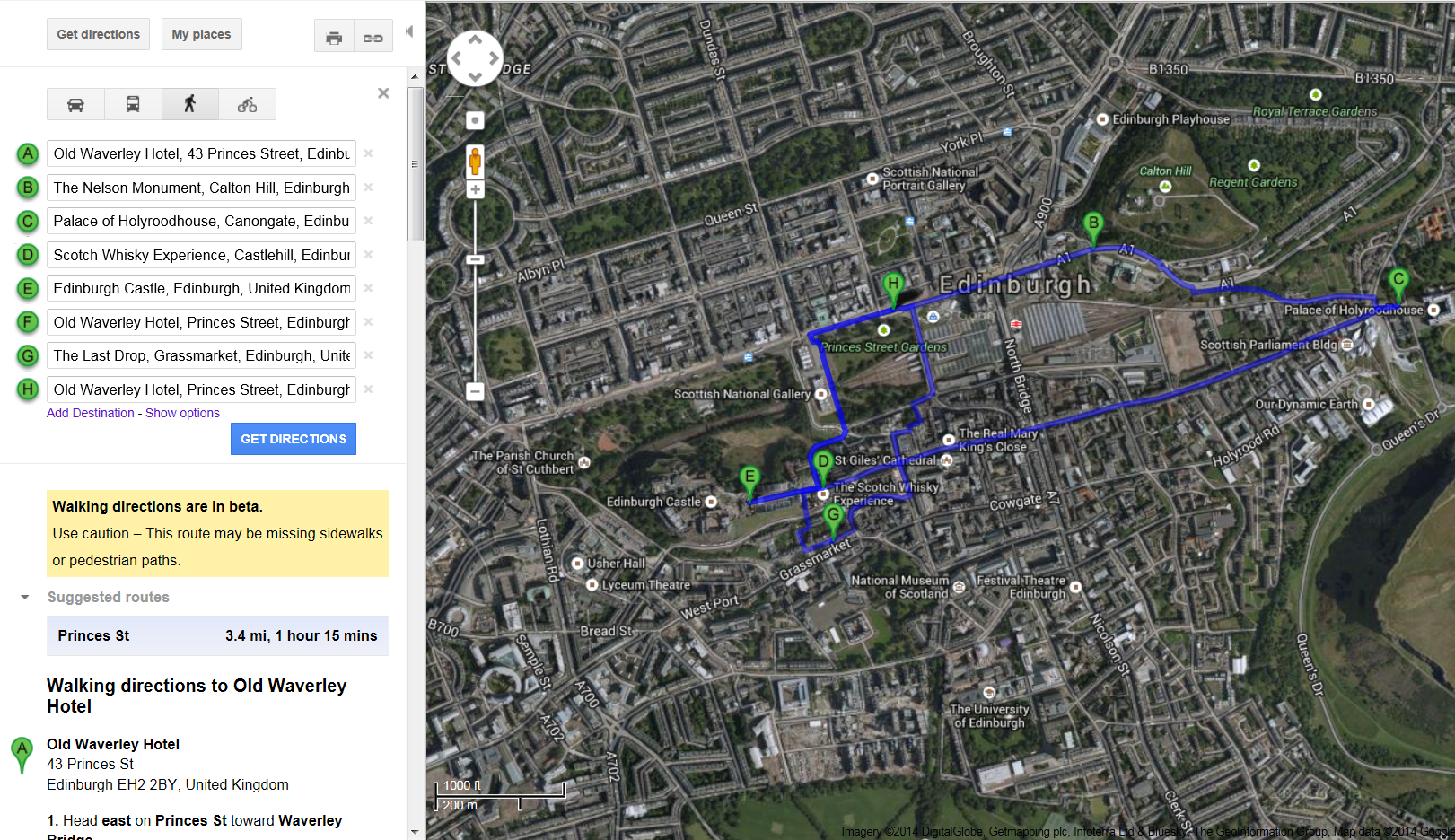This screenshot has width=1455, height=840.
Task: Click the map zoom out button
Action: 476,391
